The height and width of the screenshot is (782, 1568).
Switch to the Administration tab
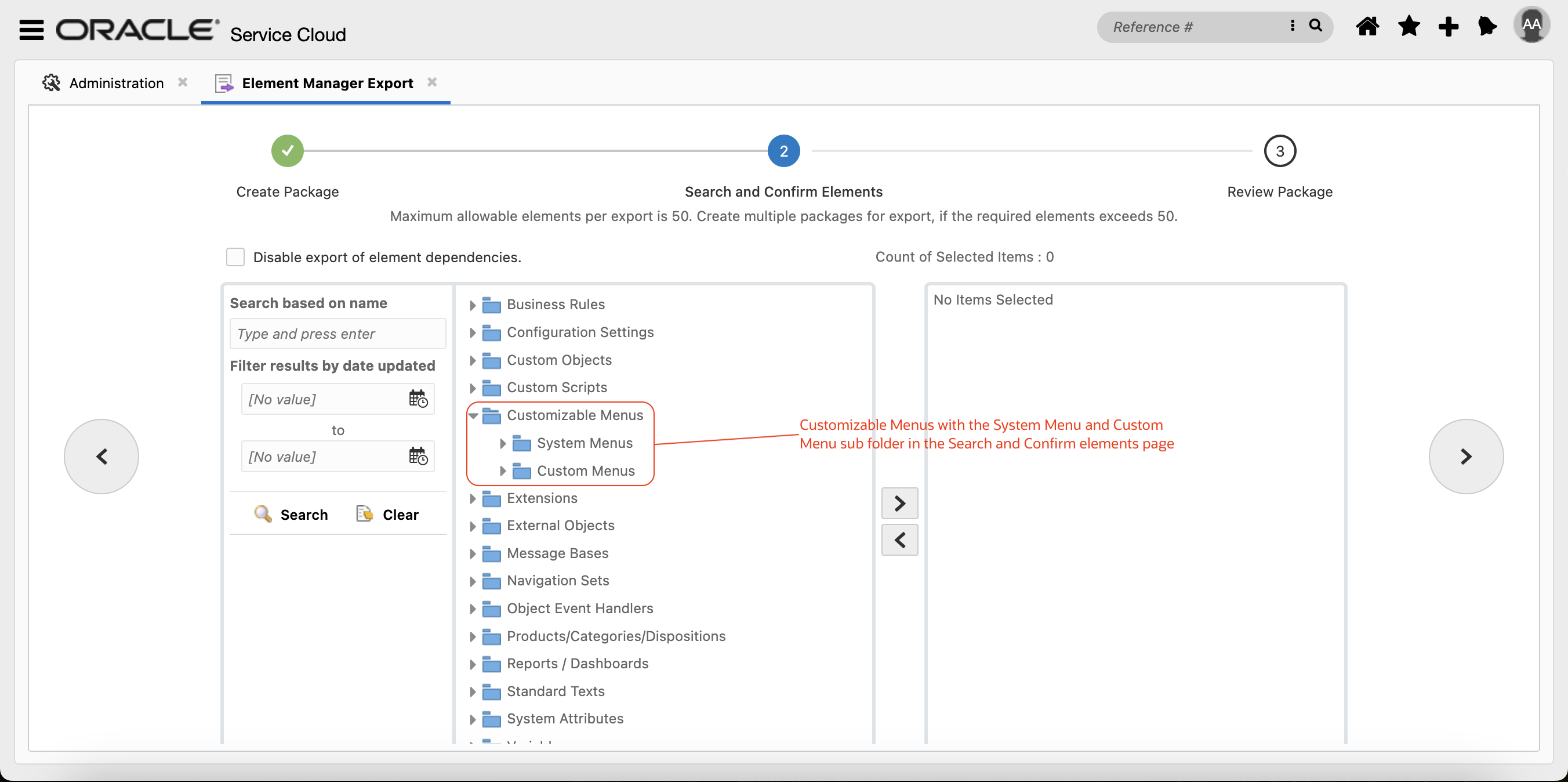[x=115, y=83]
